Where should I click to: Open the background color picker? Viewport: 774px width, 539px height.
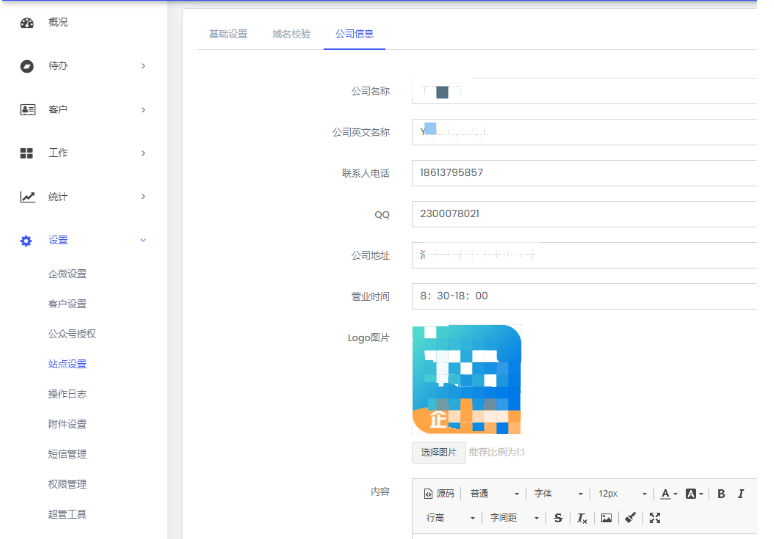[x=694, y=493]
